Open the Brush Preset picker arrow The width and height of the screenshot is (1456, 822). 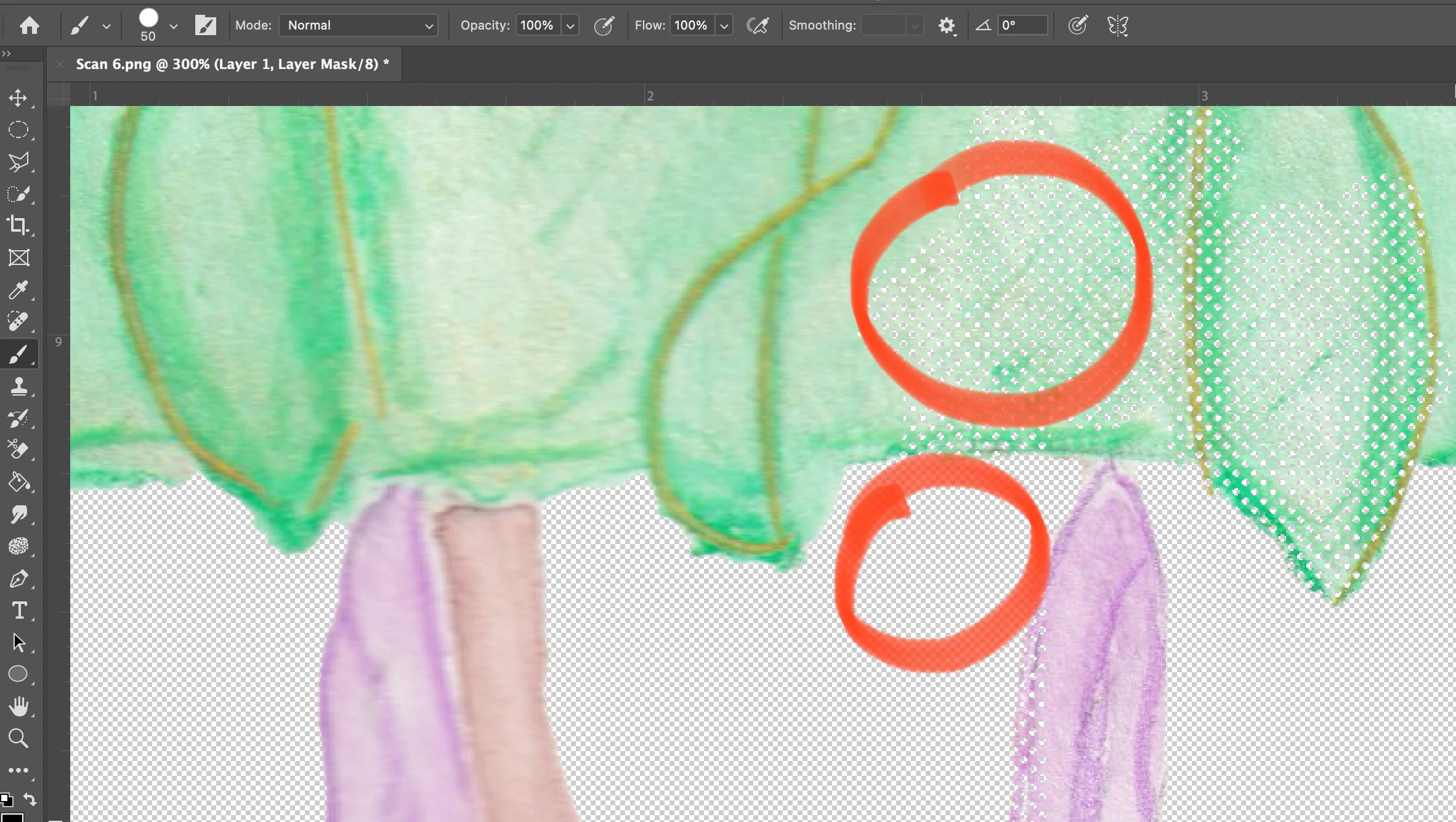point(174,26)
